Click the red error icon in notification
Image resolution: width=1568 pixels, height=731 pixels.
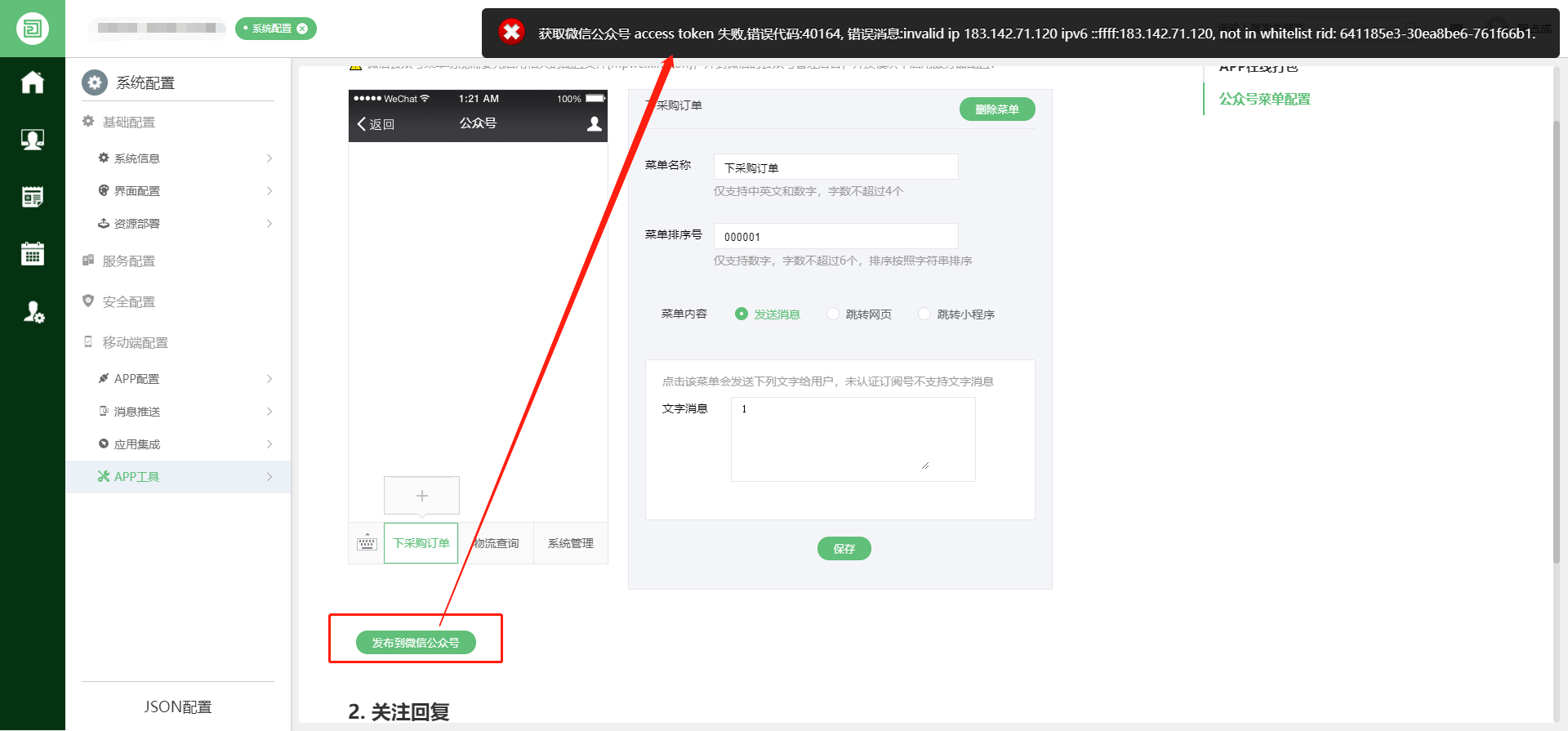[512, 32]
